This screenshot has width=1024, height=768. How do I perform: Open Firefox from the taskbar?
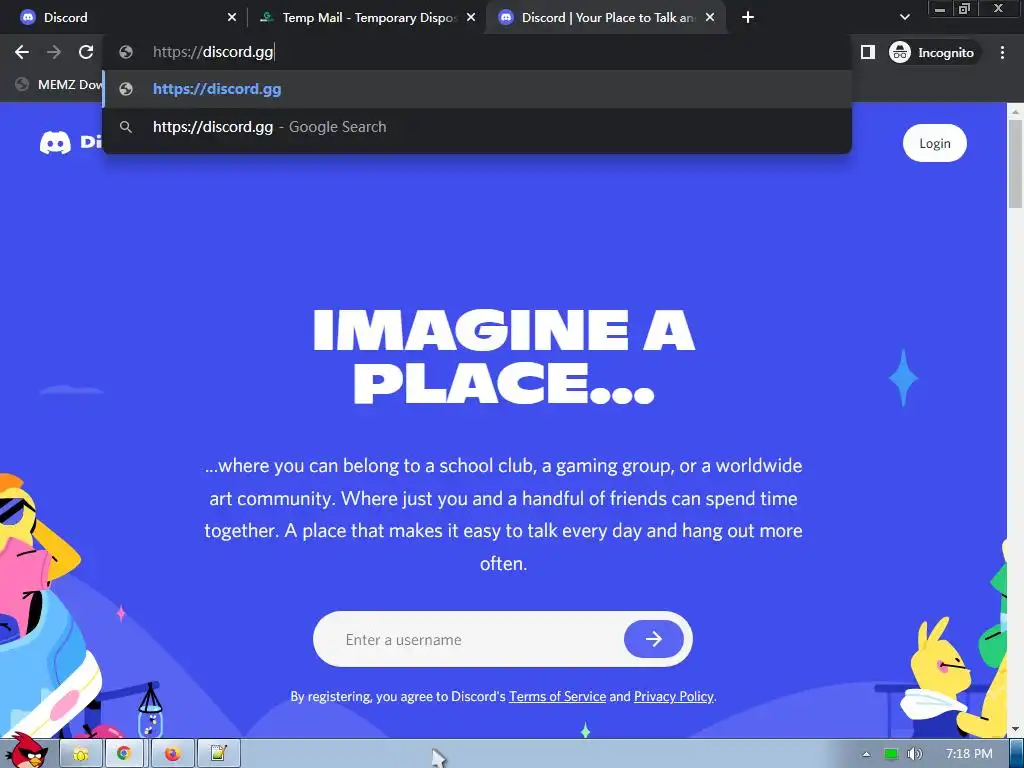pyautogui.click(x=172, y=754)
